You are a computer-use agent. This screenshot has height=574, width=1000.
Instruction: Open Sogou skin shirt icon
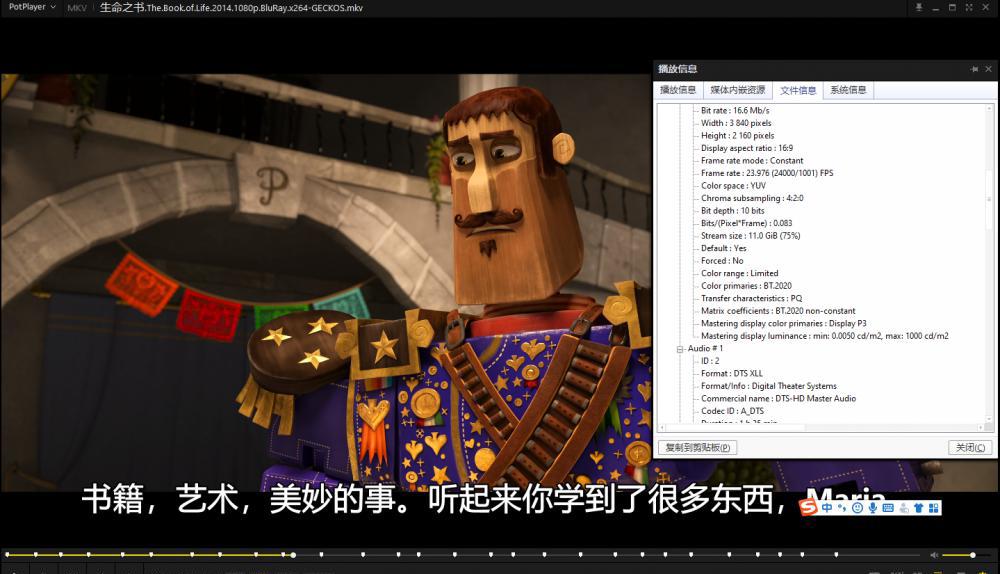[918, 508]
